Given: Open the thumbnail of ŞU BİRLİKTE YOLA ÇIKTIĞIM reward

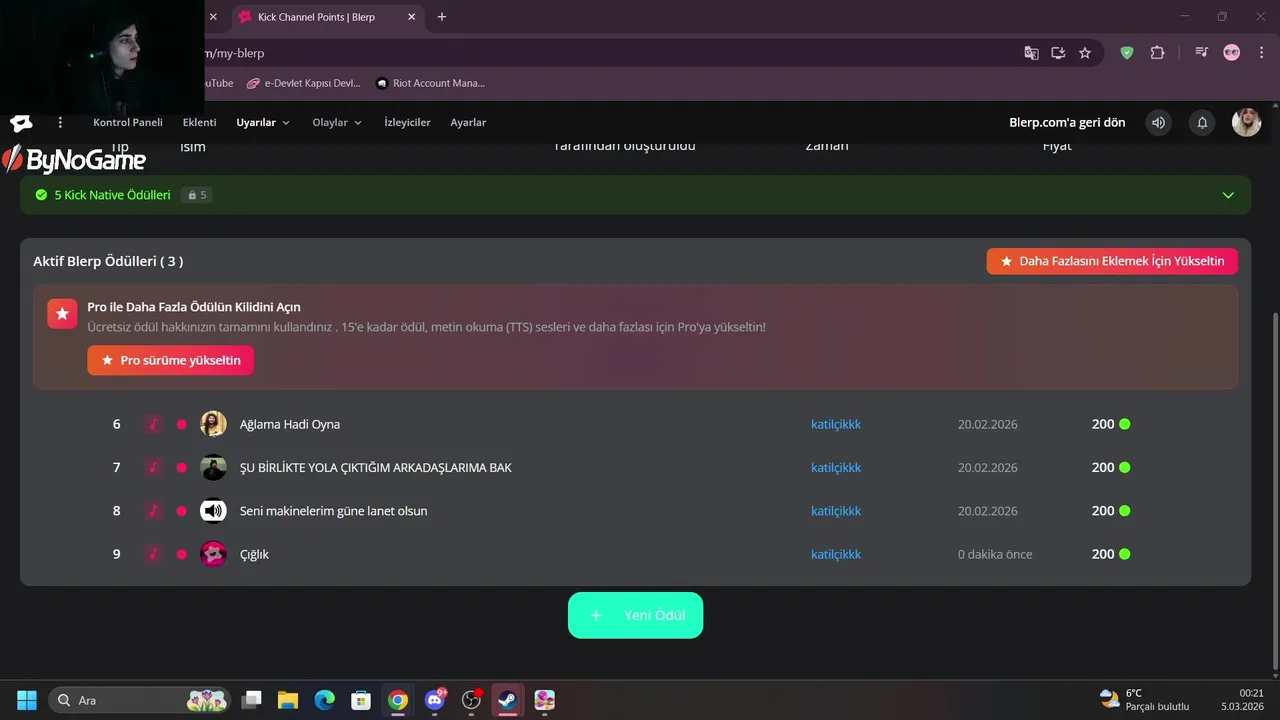Looking at the screenshot, I should tap(213, 467).
